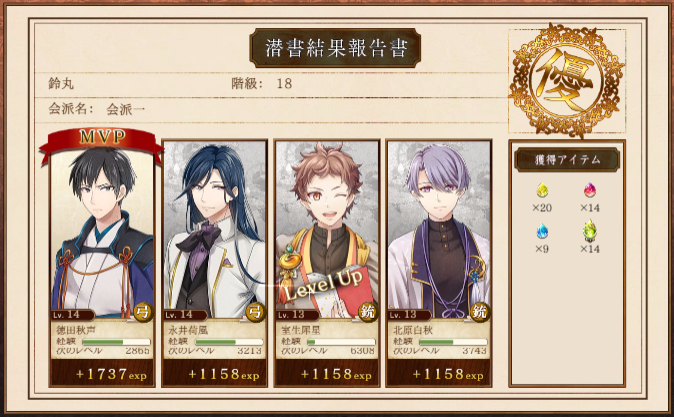The height and width of the screenshot is (417, 674).
Task: Click the pink soul gem icon
Action: 590,190
